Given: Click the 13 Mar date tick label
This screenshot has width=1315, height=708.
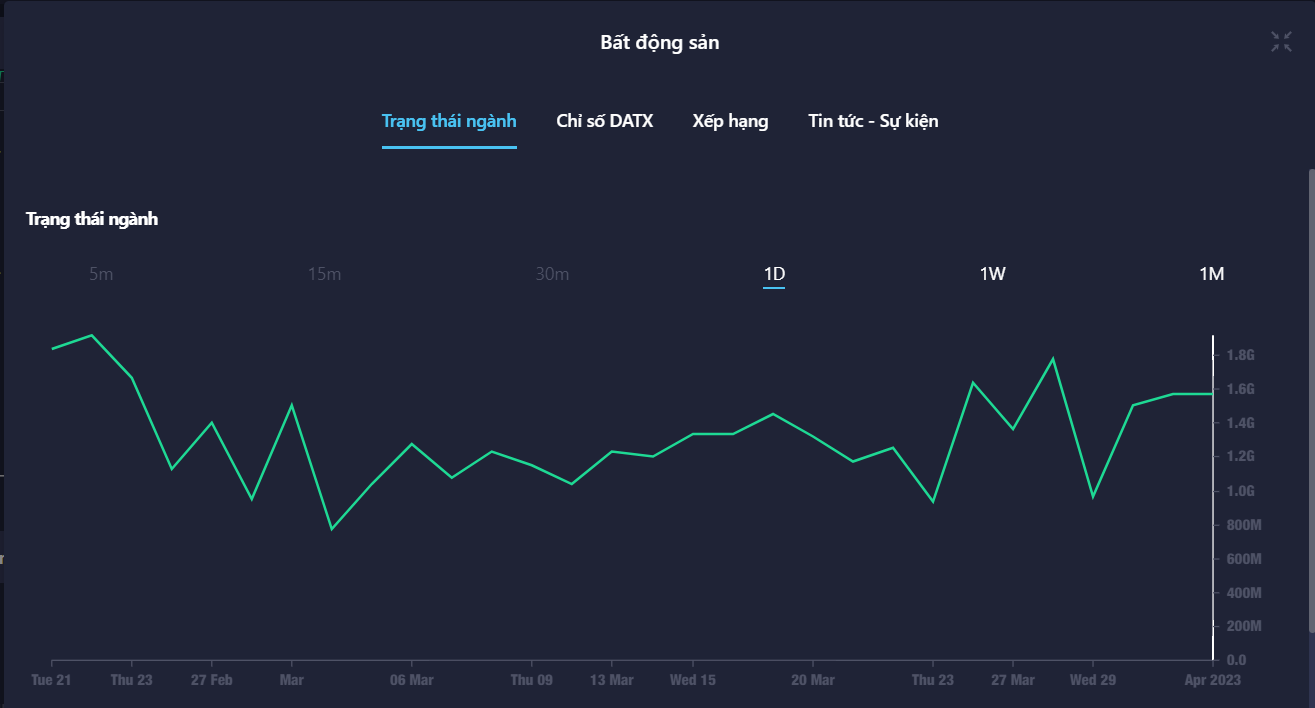Looking at the screenshot, I should tap(611, 680).
